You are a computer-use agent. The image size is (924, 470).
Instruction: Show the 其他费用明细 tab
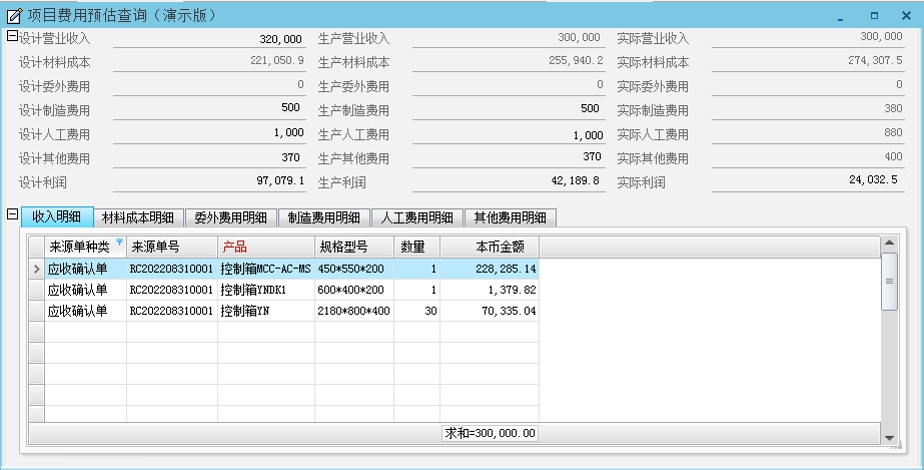click(509, 218)
